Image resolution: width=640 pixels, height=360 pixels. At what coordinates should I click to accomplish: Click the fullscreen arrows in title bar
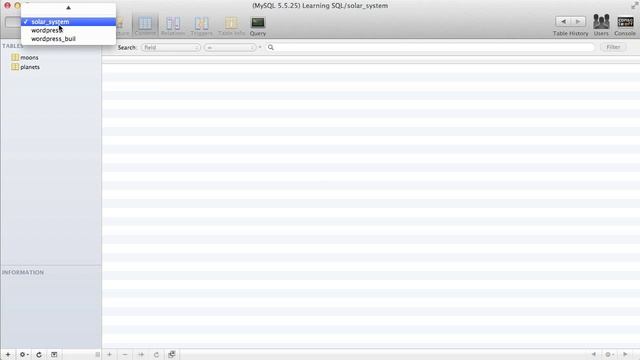634,6
